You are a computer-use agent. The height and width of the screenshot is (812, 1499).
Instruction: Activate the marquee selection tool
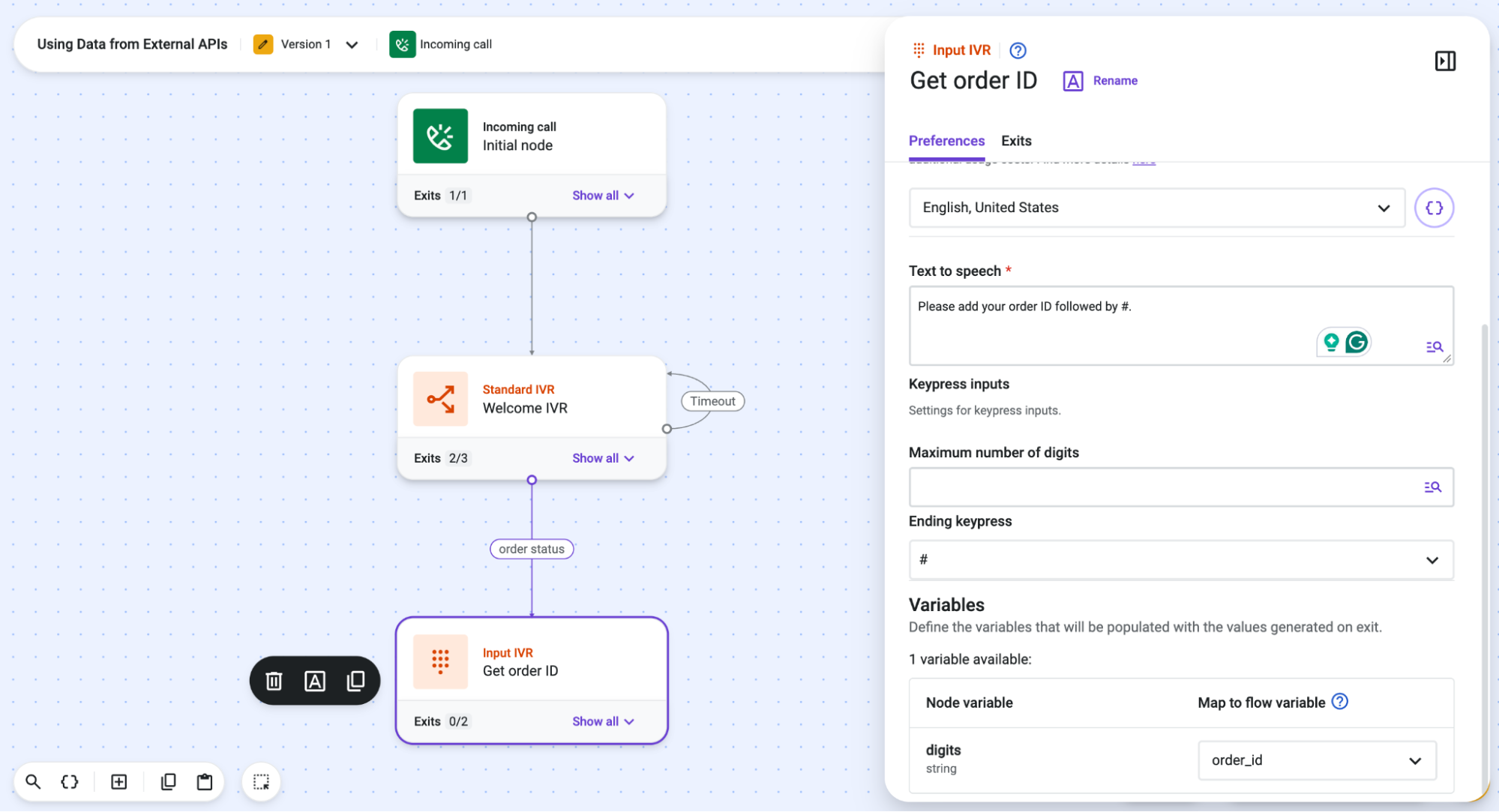(x=261, y=782)
